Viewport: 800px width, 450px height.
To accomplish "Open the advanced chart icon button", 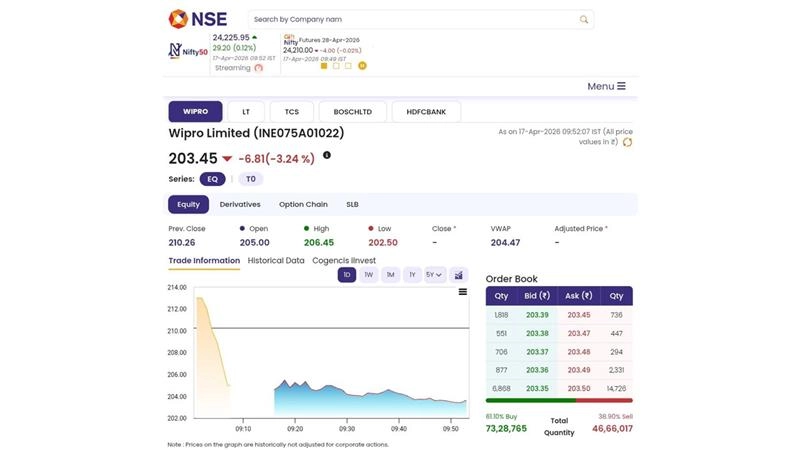I will (x=459, y=275).
